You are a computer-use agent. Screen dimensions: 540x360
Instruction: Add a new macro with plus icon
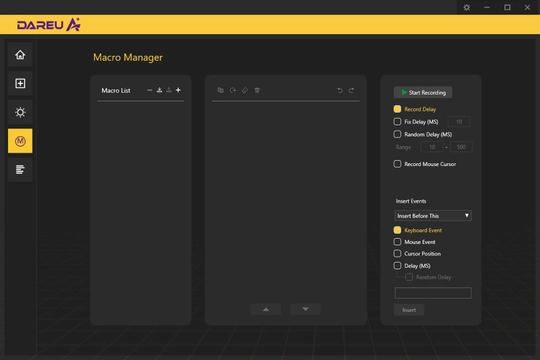(x=178, y=90)
